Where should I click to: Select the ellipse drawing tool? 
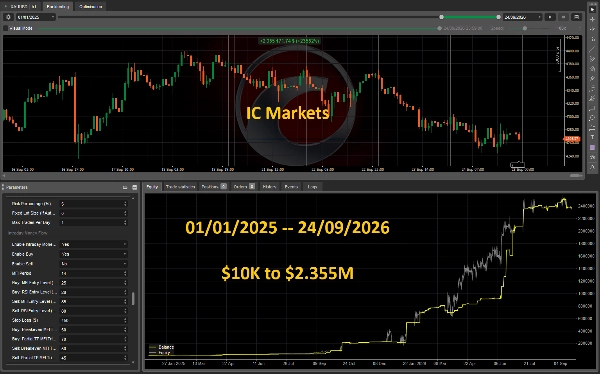point(592,118)
